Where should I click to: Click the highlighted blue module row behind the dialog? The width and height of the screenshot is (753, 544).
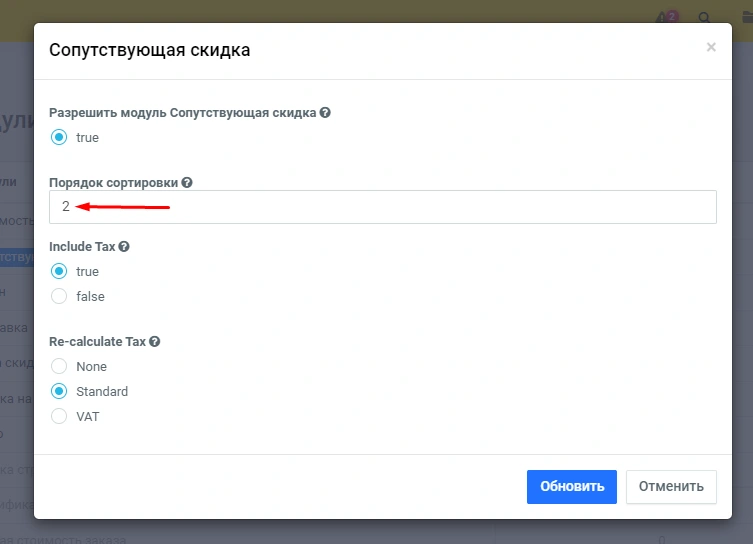coord(17,258)
